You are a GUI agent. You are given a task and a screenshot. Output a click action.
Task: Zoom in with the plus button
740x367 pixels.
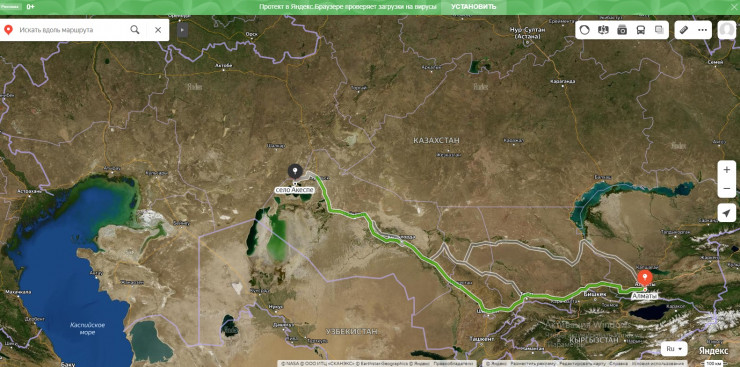tap(727, 169)
